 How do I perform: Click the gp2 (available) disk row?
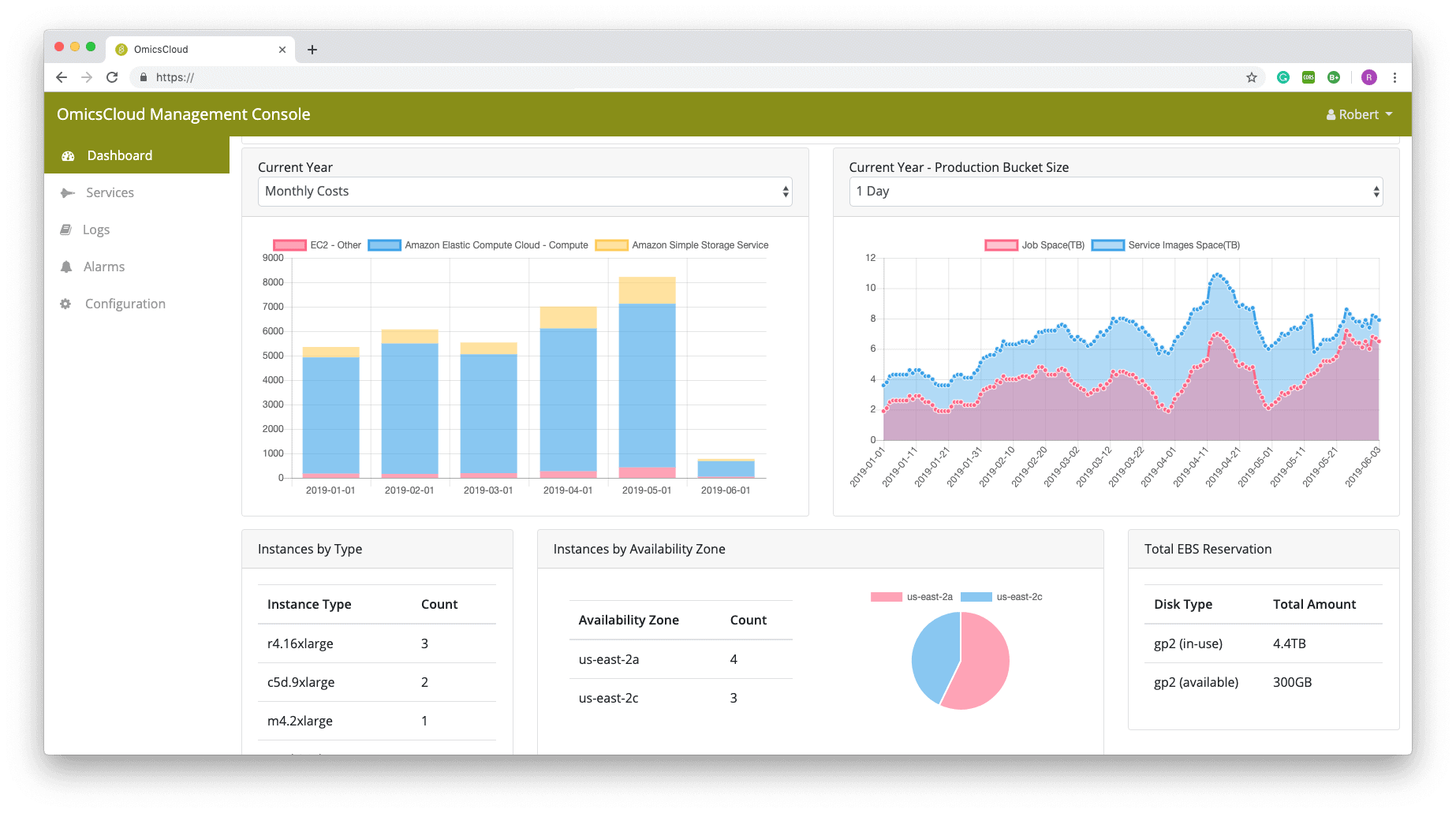click(x=1264, y=682)
